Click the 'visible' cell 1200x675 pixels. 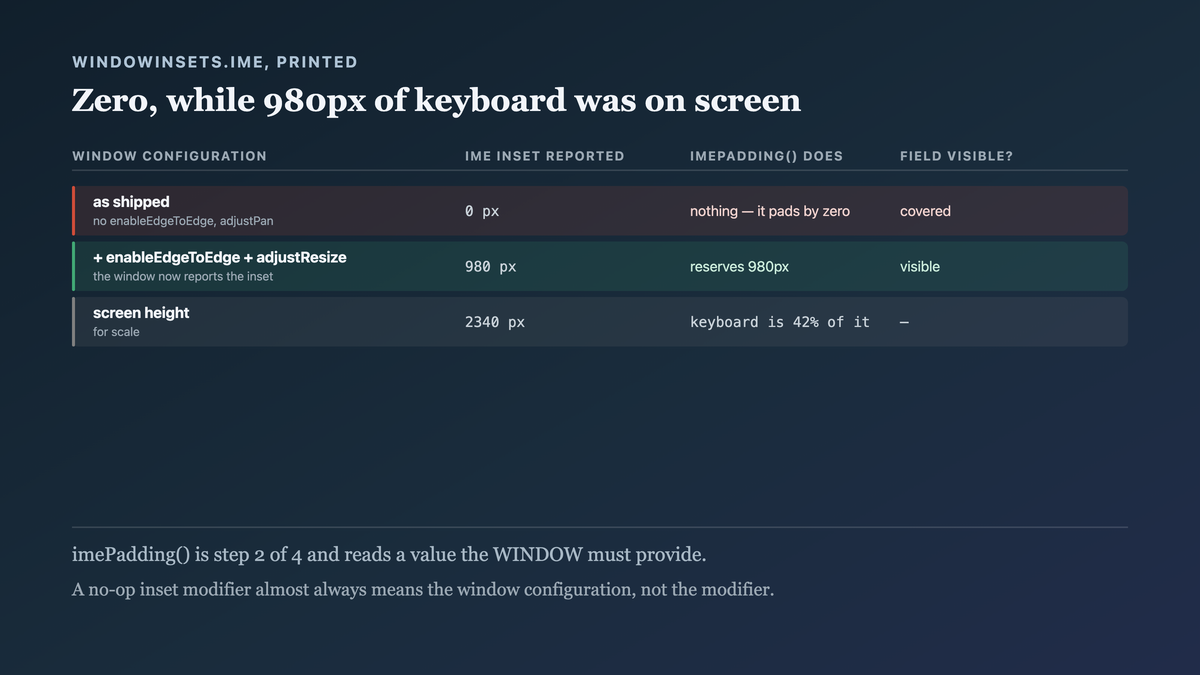coord(920,267)
